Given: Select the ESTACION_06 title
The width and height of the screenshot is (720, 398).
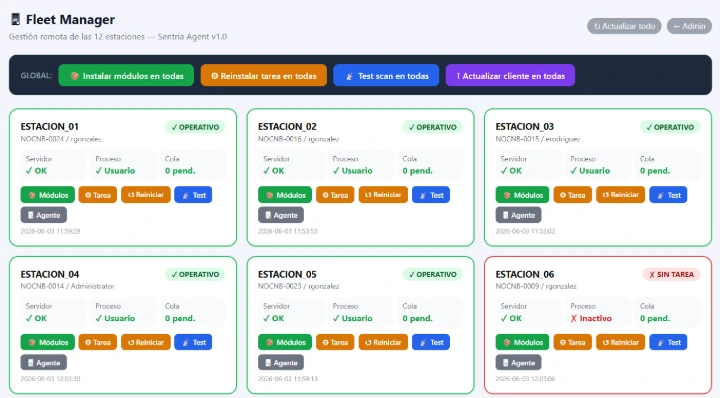Looking at the screenshot, I should pyautogui.click(x=524, y=274).
